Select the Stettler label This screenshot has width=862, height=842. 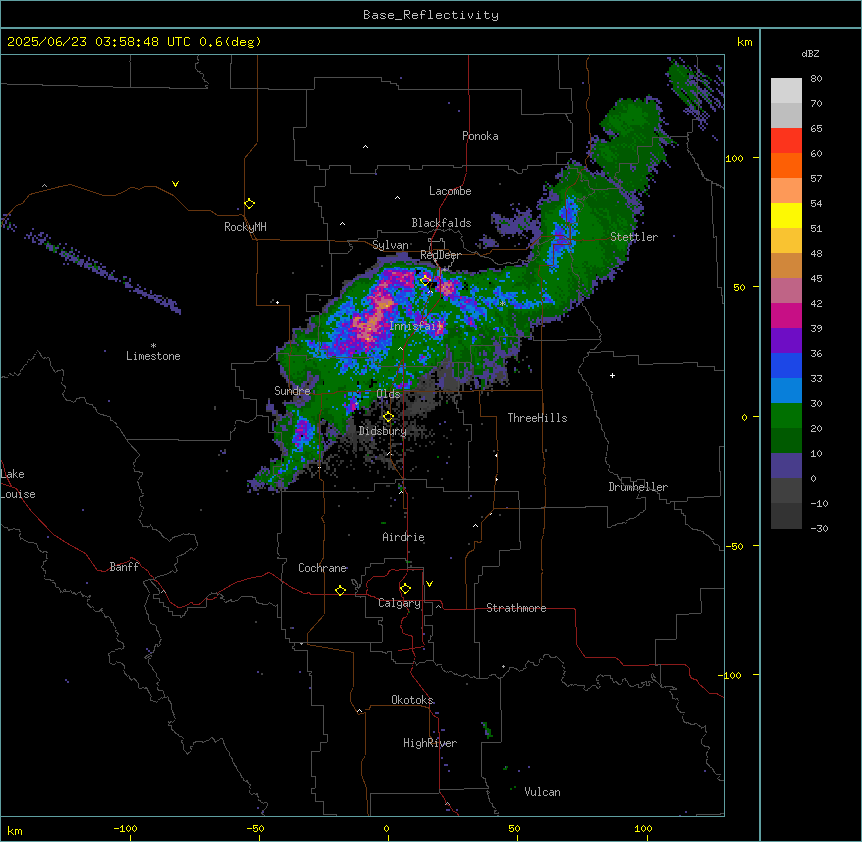coord(634,237)
